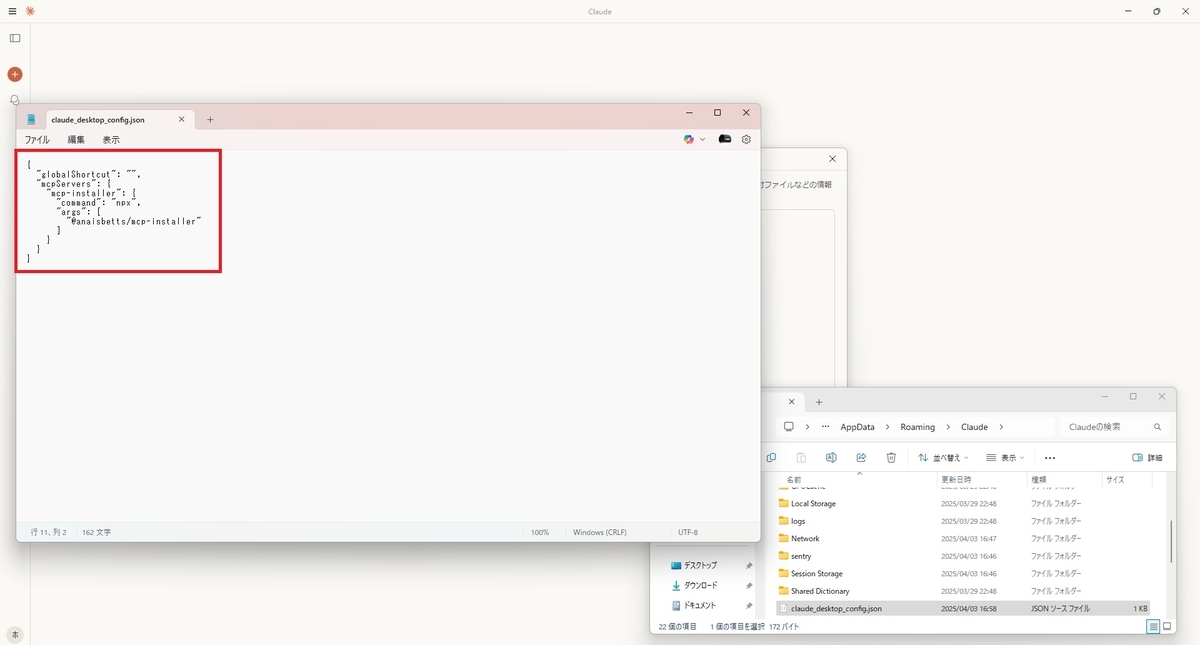Rename the file using rename icon
This screenshot has height=645, width=1200.
tap(831, 457)
